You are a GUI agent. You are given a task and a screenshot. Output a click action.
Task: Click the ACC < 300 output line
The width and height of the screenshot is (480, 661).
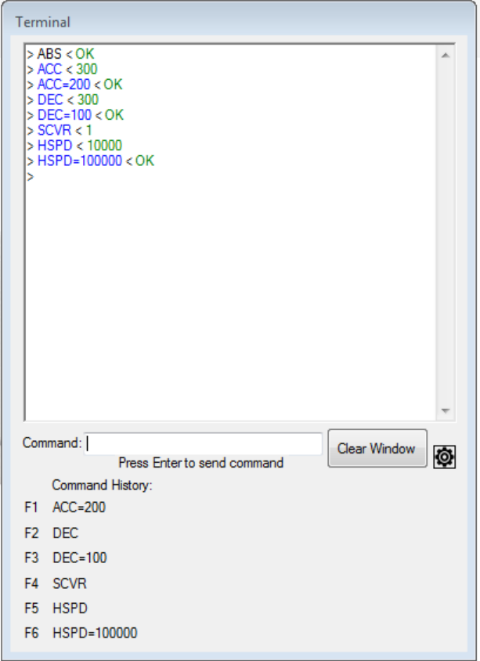tap(62, 69)
